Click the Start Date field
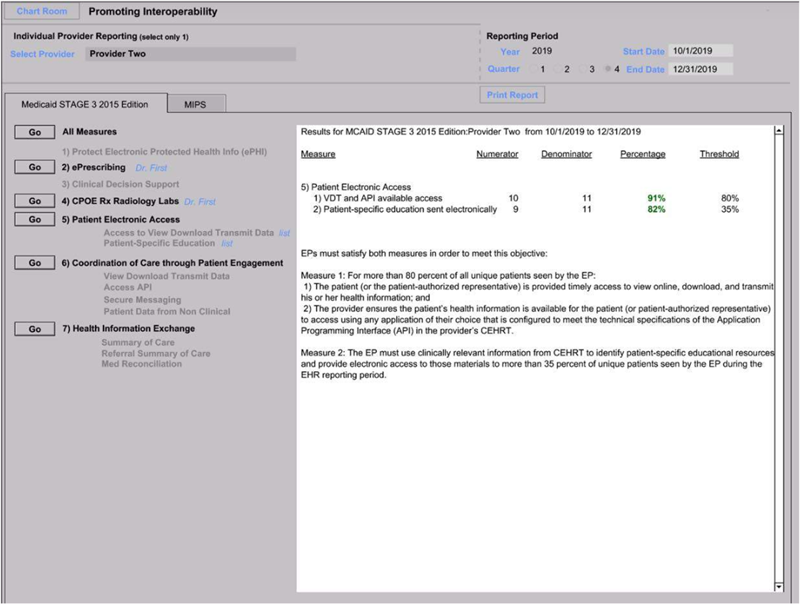This screenshot has height=604, width=800. tap(704, 50)
